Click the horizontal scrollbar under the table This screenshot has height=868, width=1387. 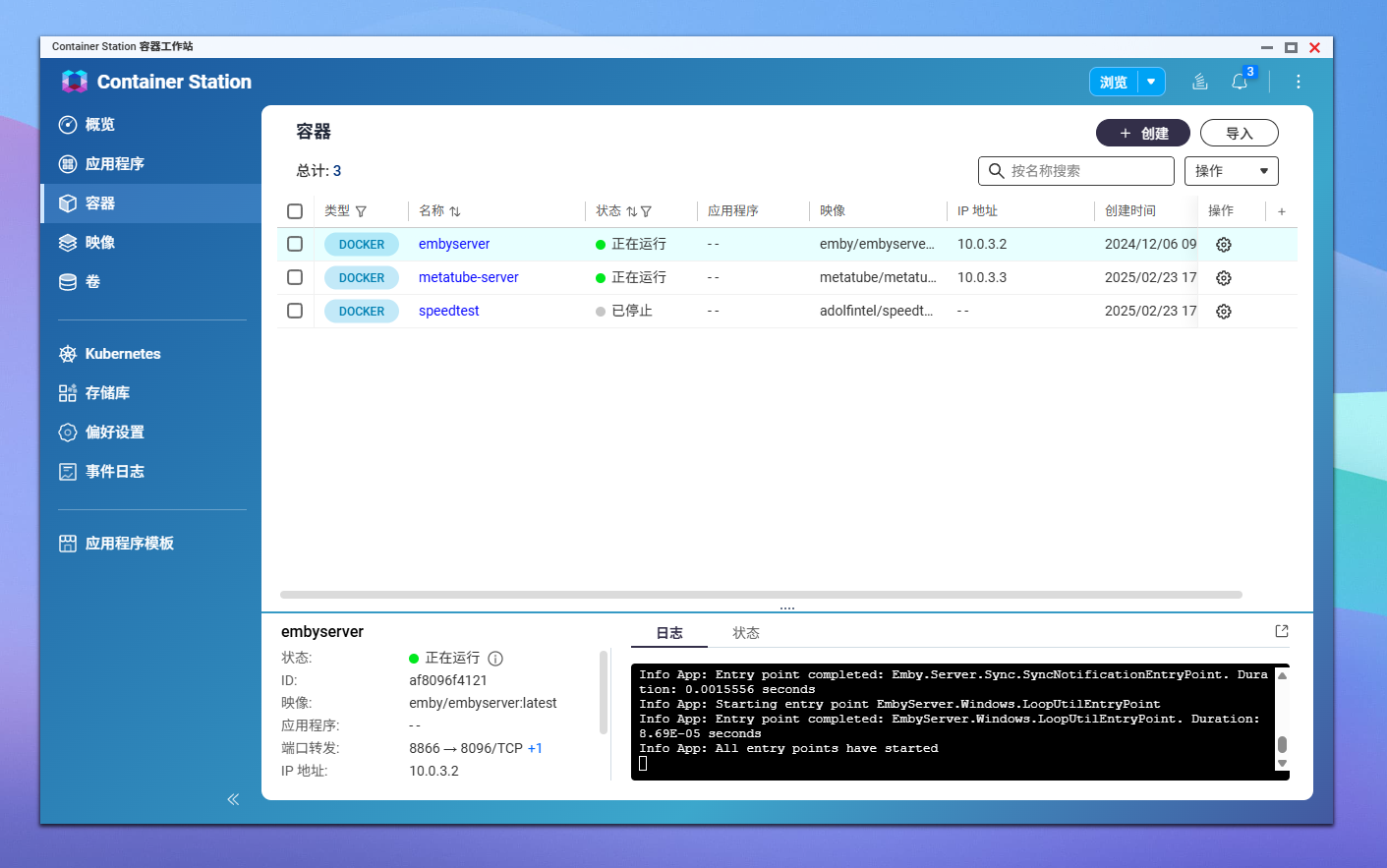click(761, 595)
